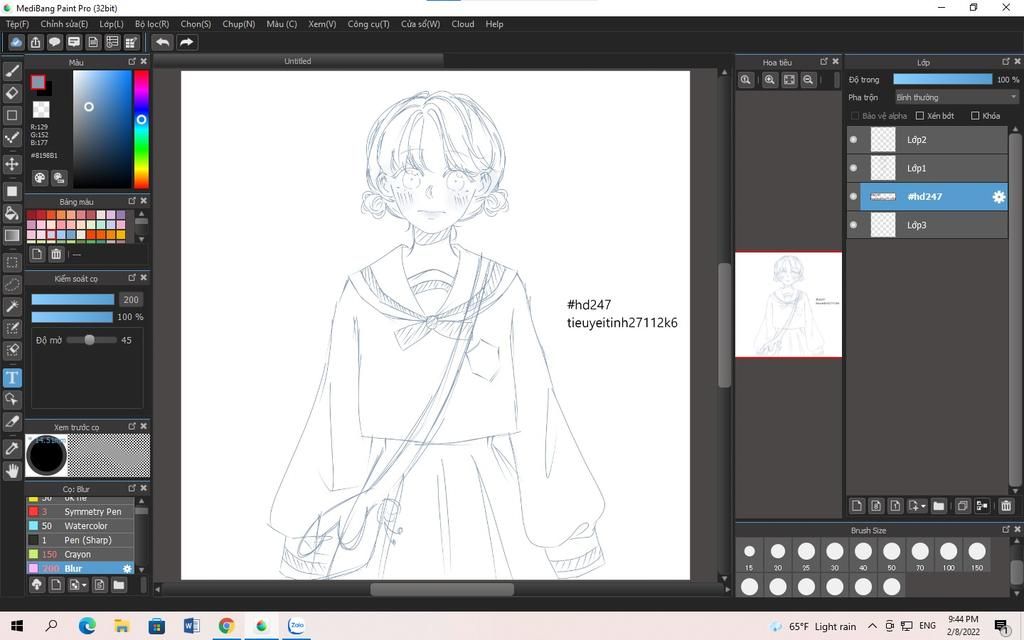
Task: Hide the Lớp2 layer
Action: (x=854, y=140)
